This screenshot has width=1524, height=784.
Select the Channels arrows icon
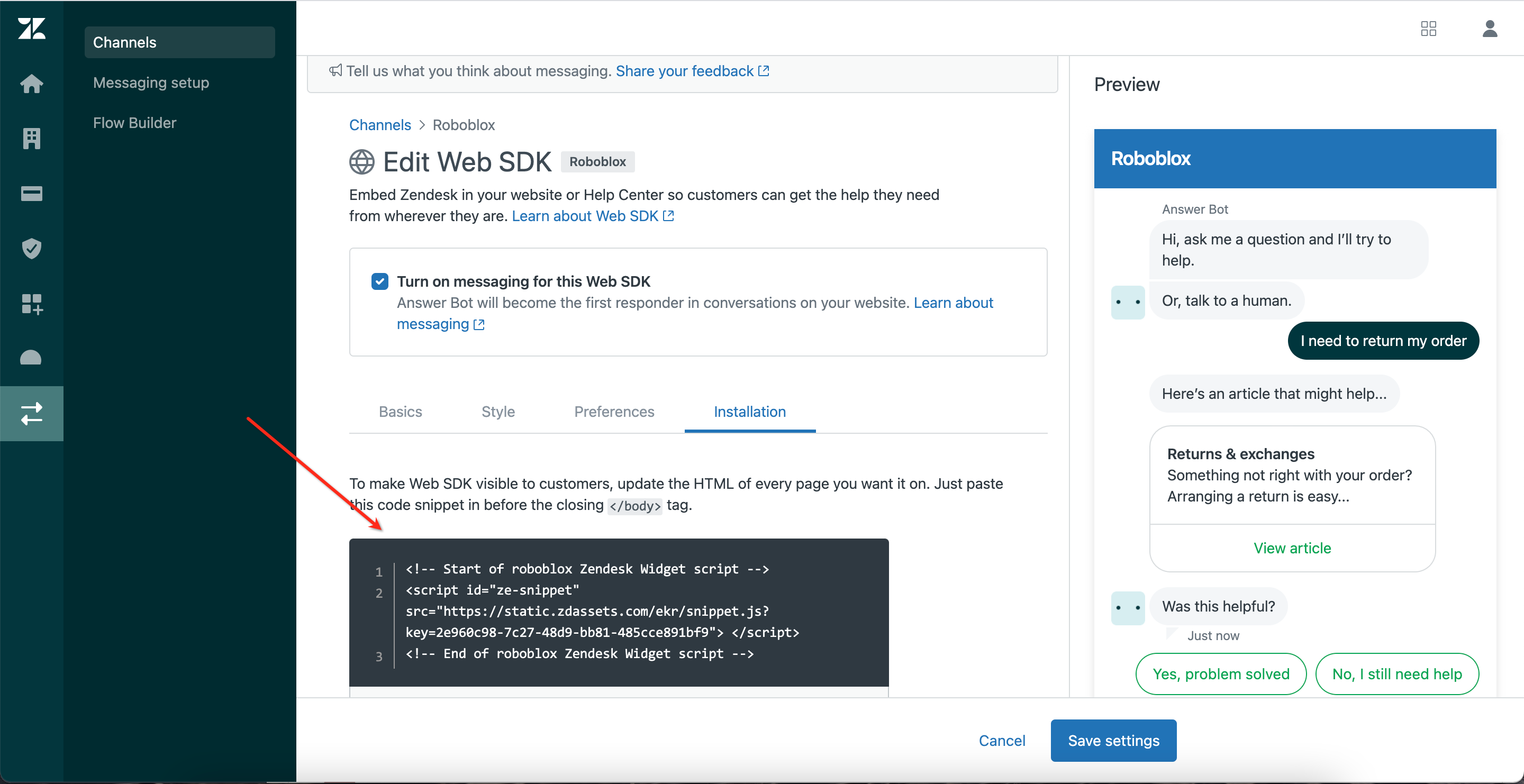pos(31,413)
